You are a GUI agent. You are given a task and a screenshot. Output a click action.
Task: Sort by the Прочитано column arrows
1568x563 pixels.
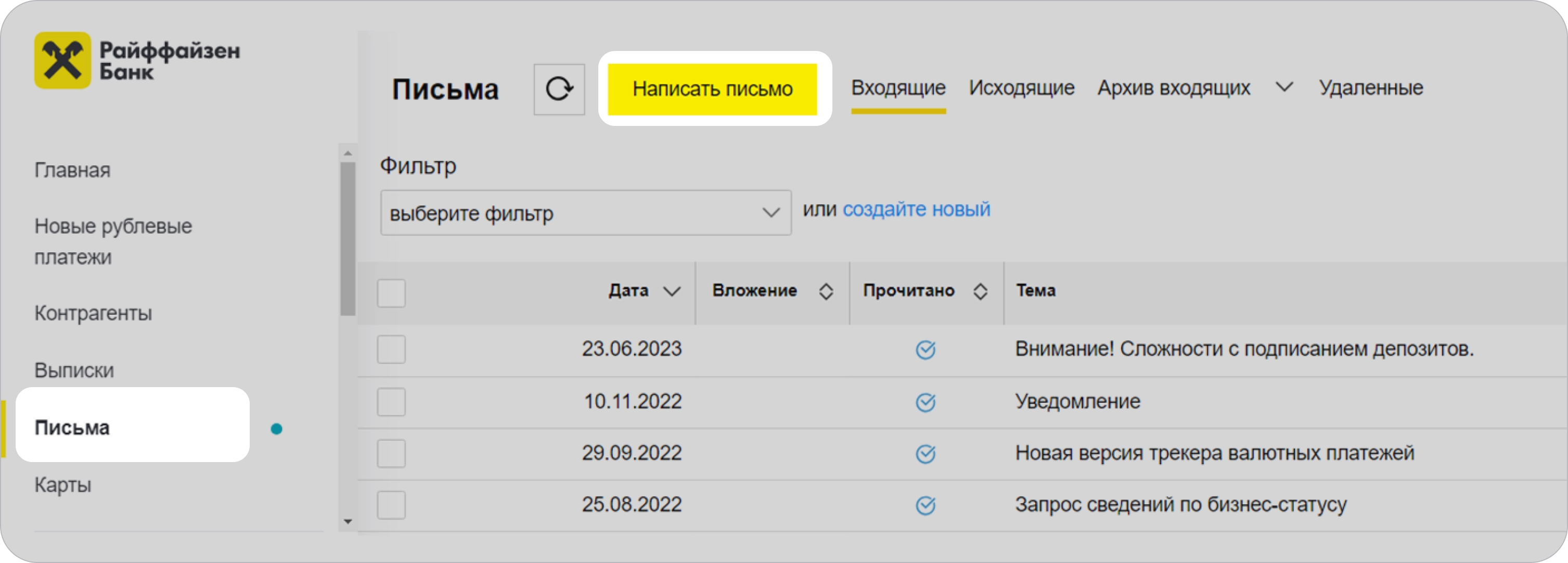coord(980,291)
